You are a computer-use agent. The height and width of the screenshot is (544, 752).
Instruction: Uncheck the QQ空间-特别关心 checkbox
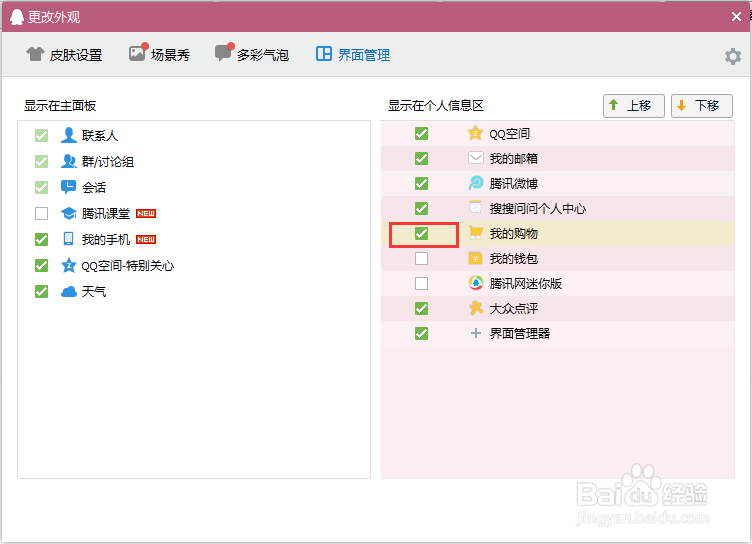click(x=42, y=265)
